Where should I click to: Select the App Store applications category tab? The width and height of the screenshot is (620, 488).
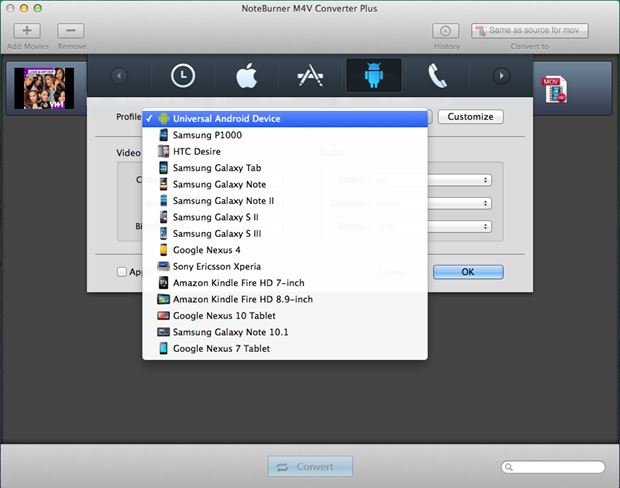pos(310,76)
